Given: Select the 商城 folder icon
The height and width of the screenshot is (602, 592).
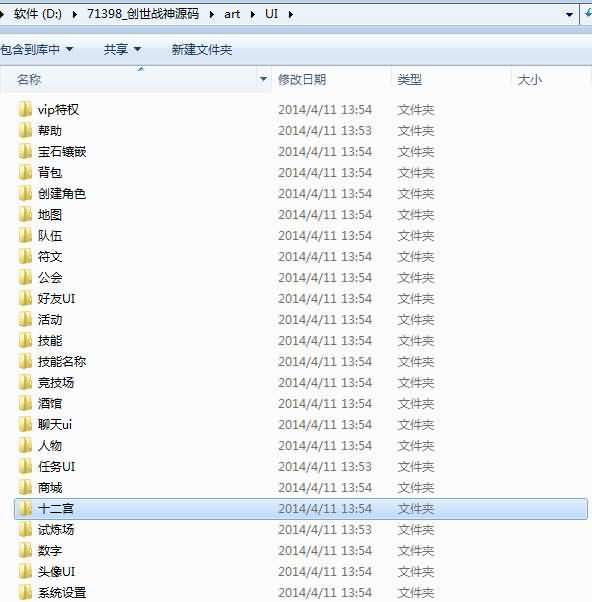Looking at the screenshot, I should coord(25,488).
